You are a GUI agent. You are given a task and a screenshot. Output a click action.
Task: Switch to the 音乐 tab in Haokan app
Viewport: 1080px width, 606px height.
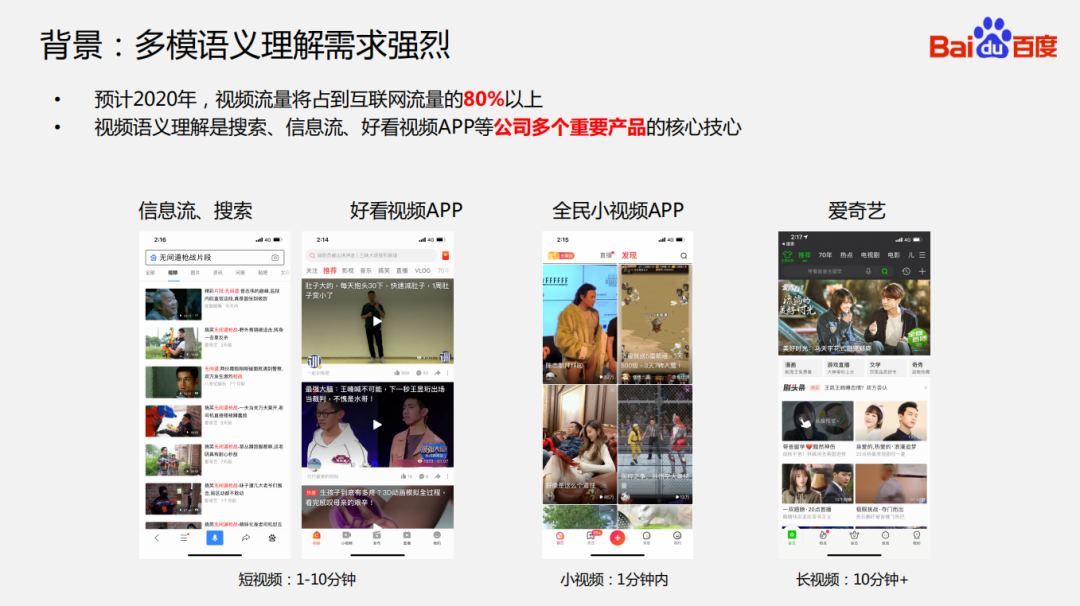click(366, 271)
